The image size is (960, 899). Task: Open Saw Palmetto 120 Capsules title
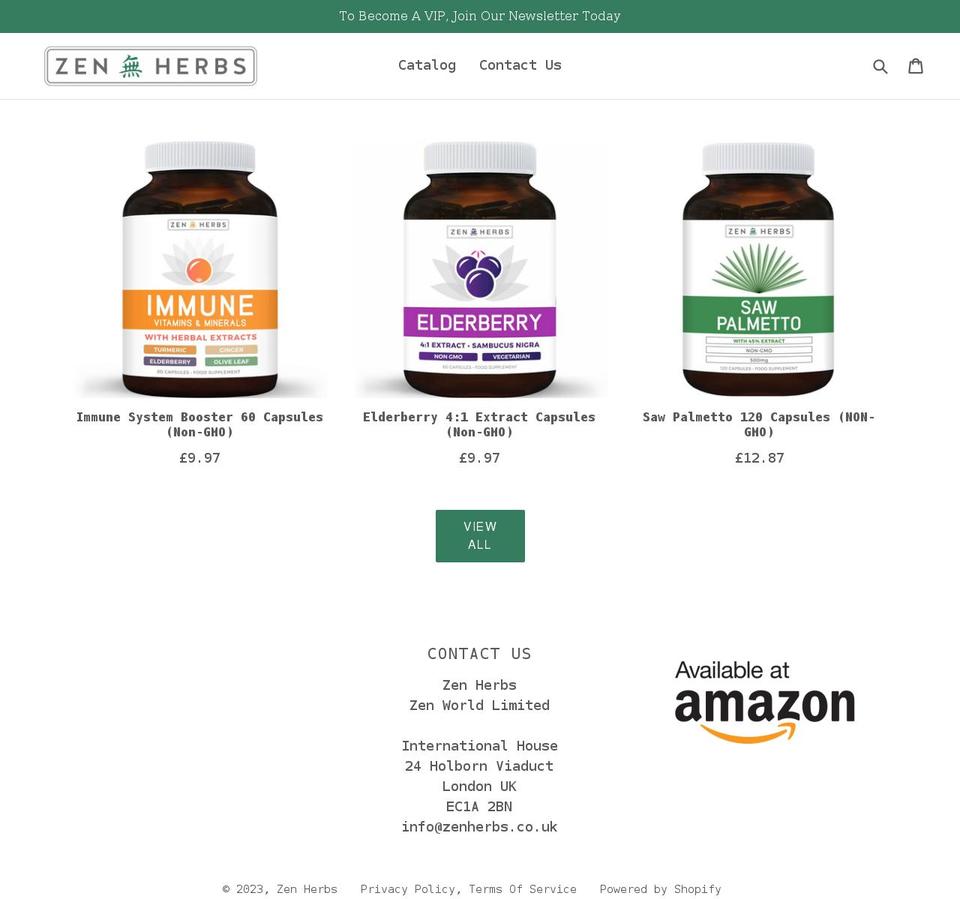(759, 424)
